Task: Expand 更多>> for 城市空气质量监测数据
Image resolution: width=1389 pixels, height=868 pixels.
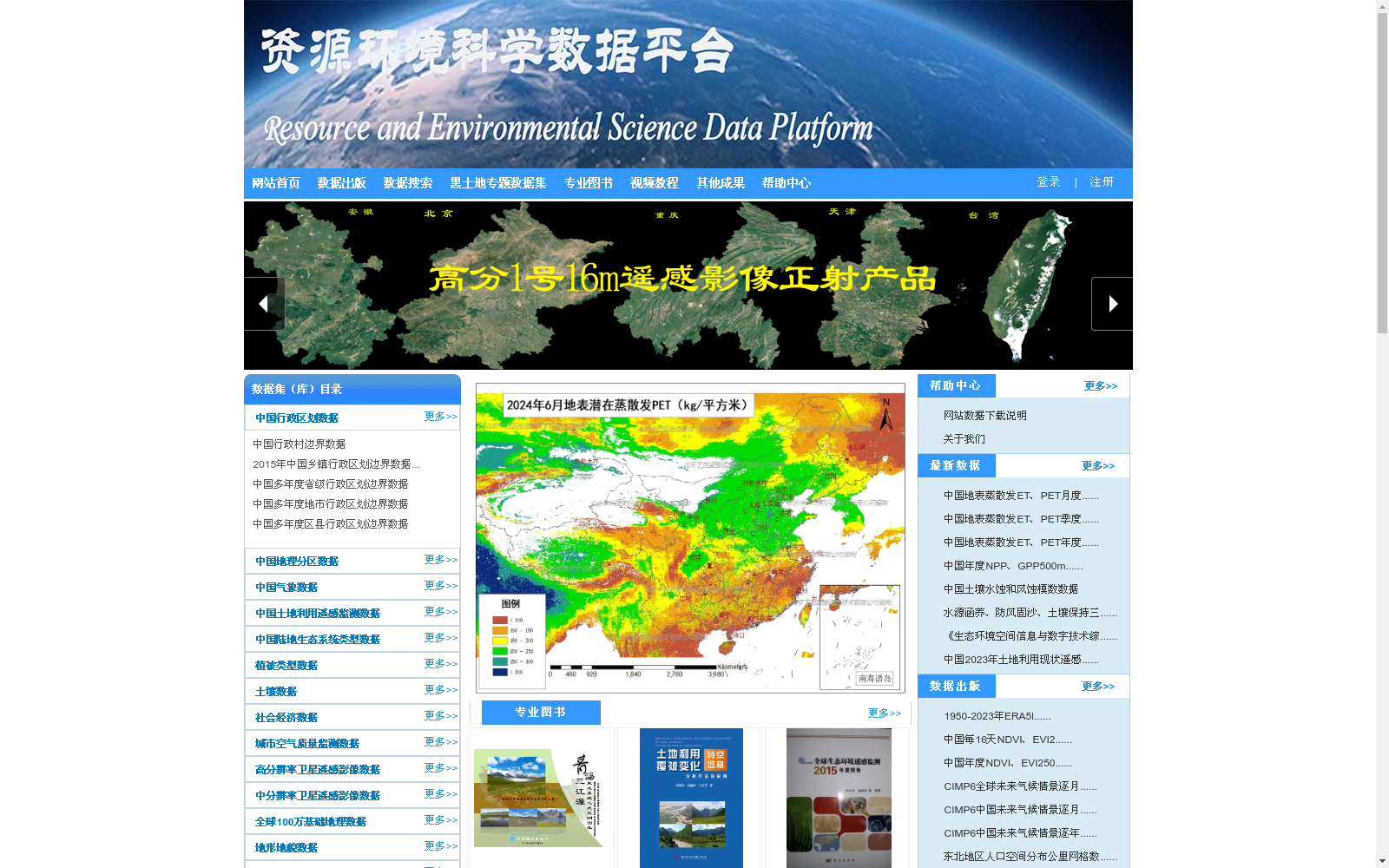Action: (x=441, y=742)
